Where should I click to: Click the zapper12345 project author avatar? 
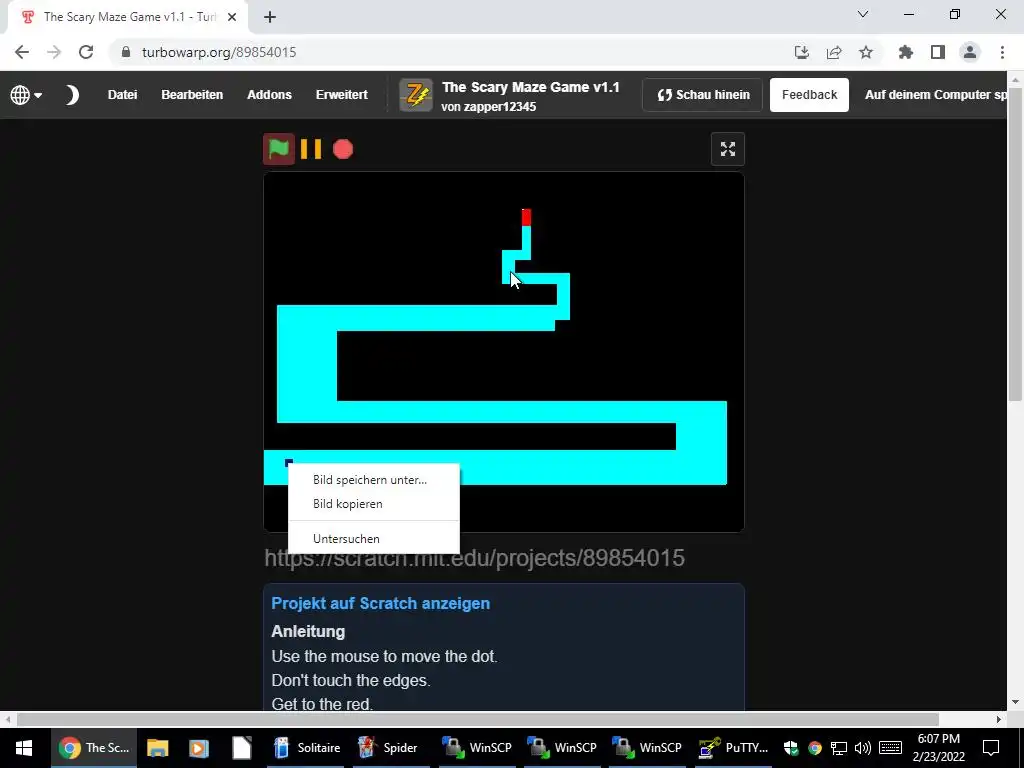(416, 95)
